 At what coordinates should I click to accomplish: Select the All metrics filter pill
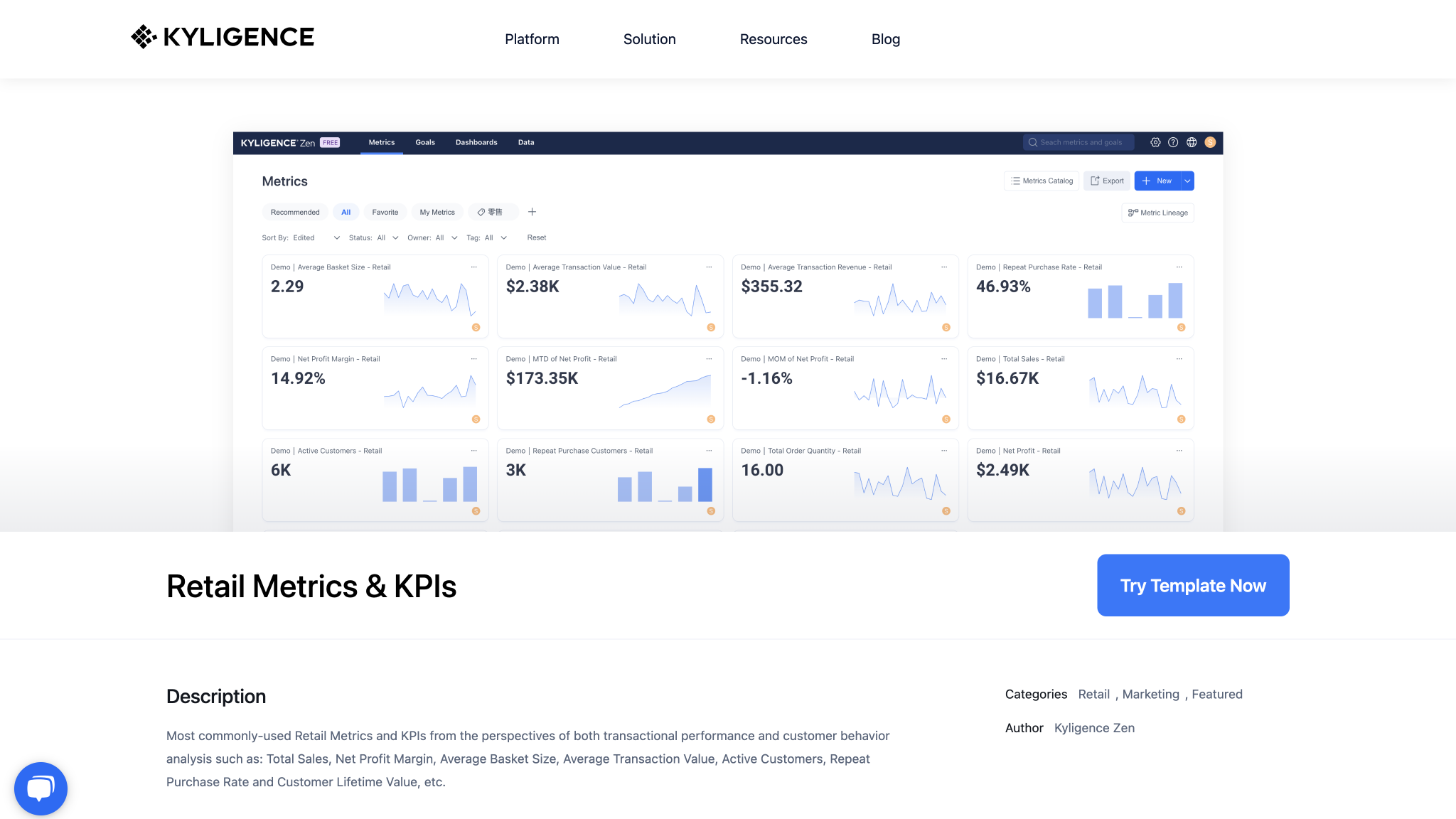(x=346, y=212)
